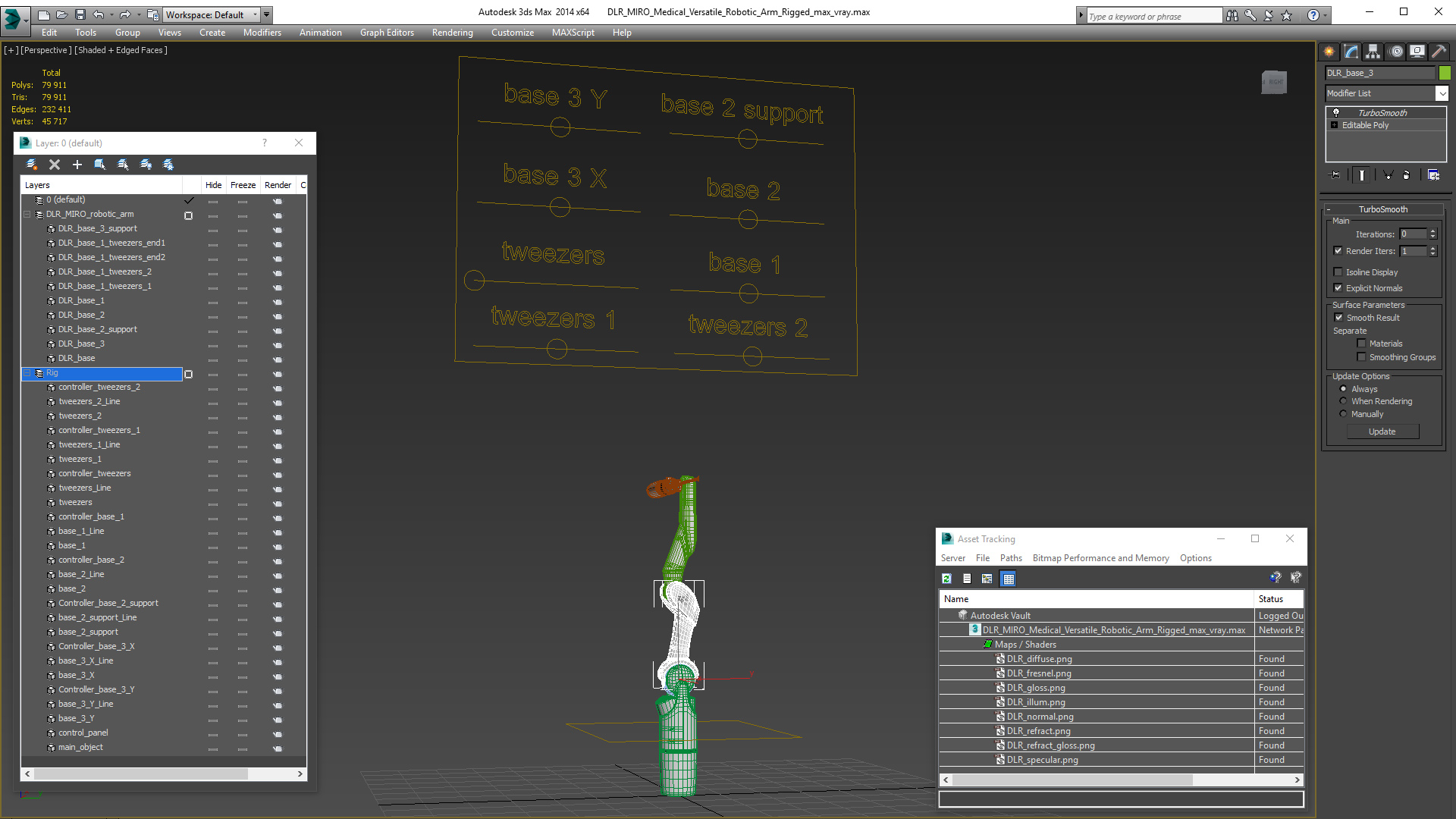This screenshot has height=819, width=1456.
Task: Click the Status column header in Asset Tracking
Action: 1279,599
